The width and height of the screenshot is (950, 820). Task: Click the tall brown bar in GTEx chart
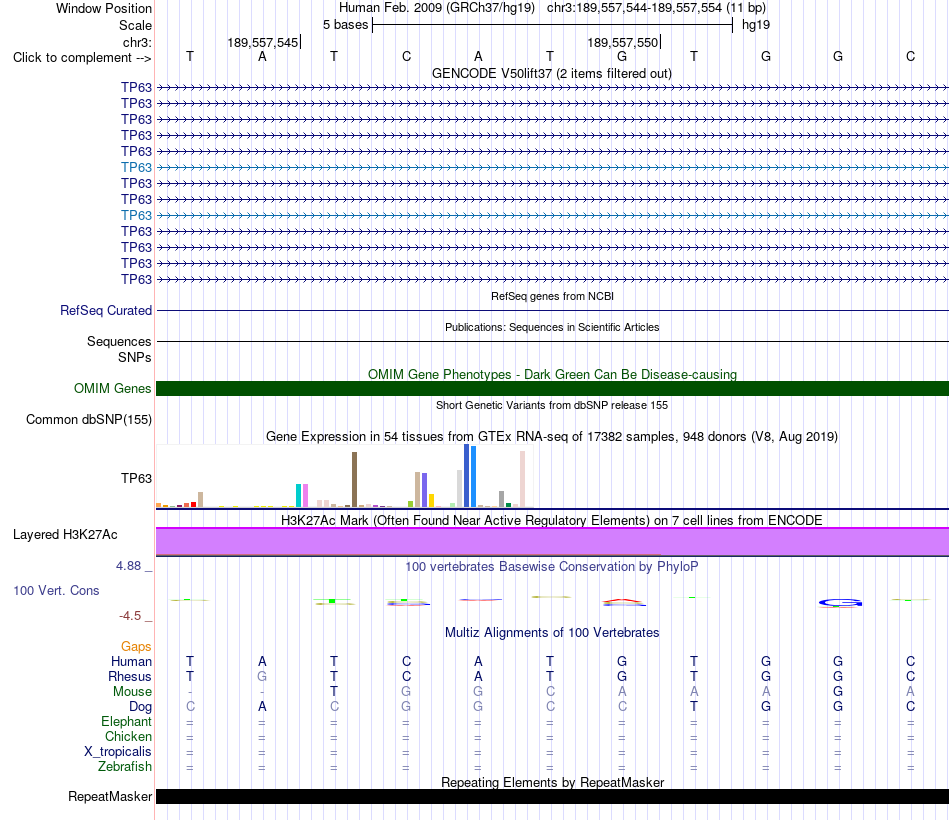coord(354,479)
